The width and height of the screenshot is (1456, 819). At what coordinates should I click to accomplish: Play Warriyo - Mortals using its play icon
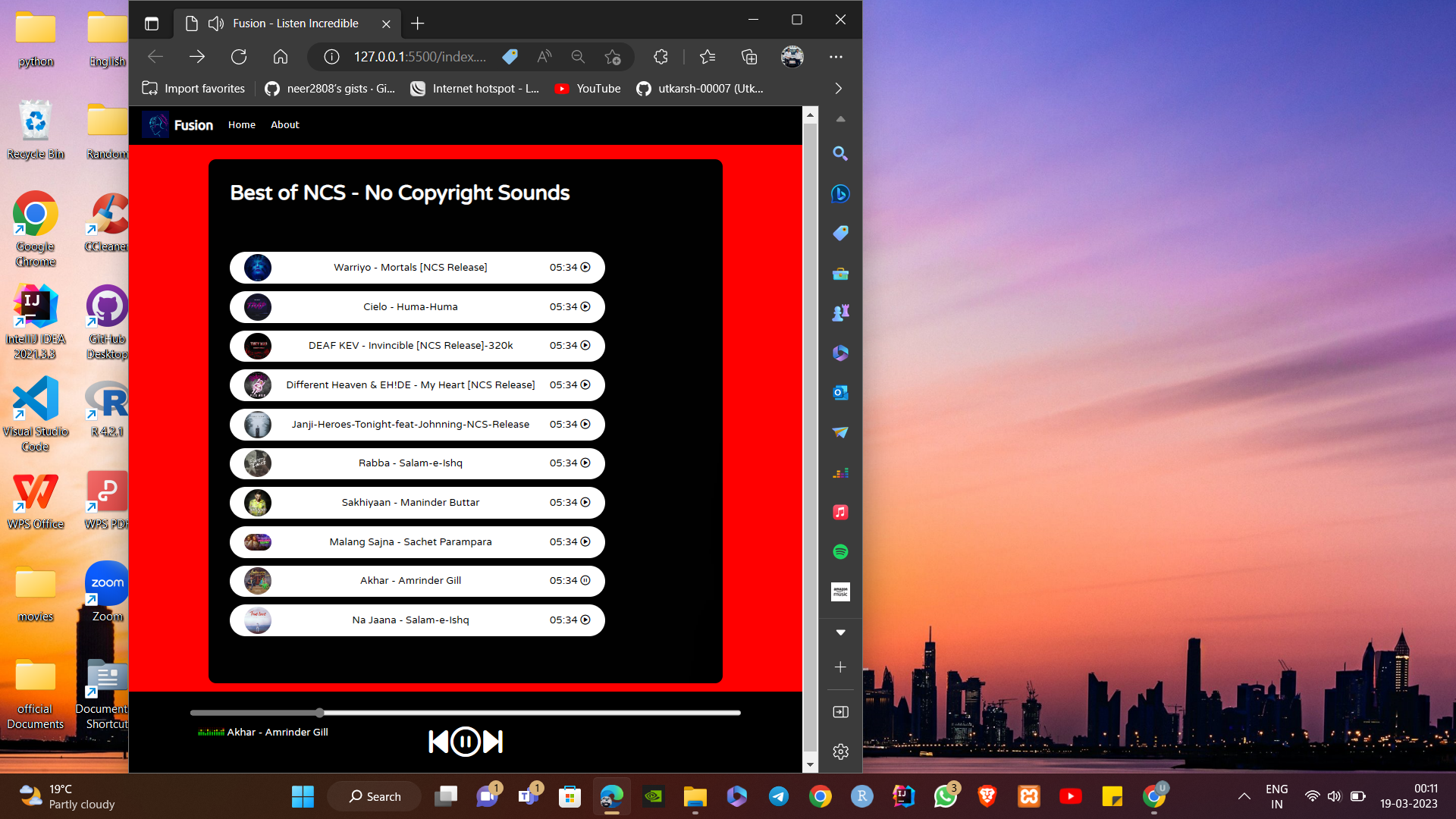585,268
